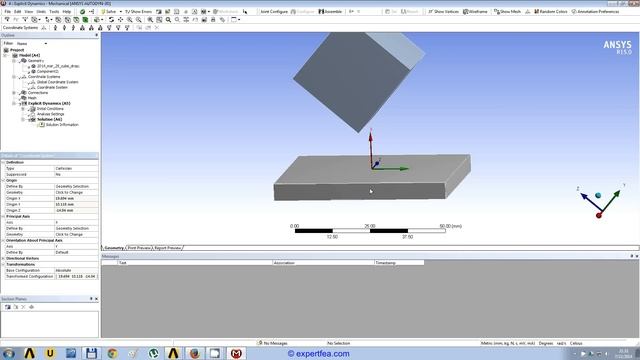Click the Origin Y value field
Screen dimensions: 640x360
coord(76,204)
